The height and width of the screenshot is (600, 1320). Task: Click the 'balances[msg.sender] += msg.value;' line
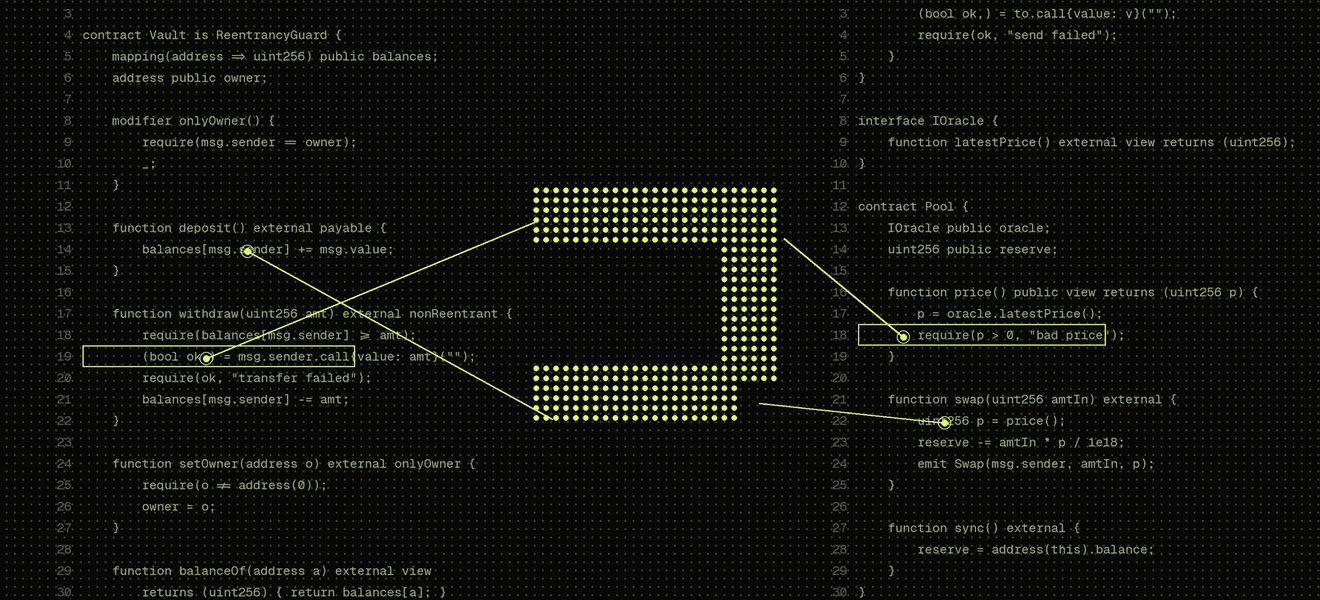[268, 250]
